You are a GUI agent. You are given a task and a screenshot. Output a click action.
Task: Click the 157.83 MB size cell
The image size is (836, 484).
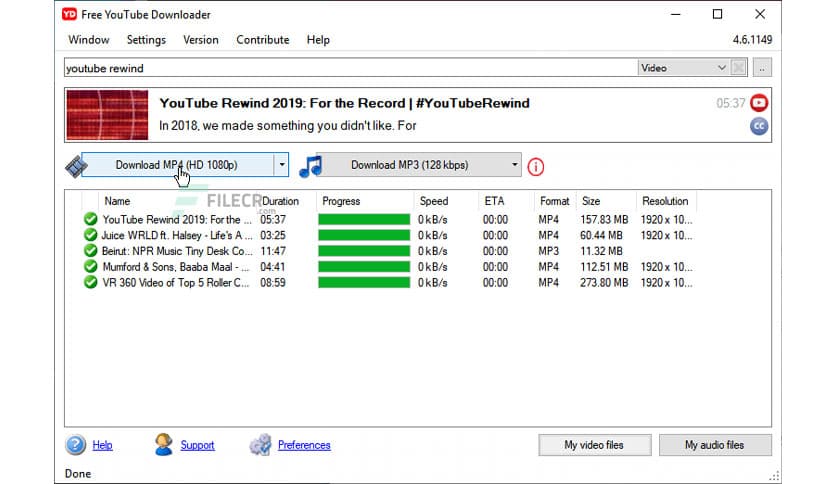[604, 220]
